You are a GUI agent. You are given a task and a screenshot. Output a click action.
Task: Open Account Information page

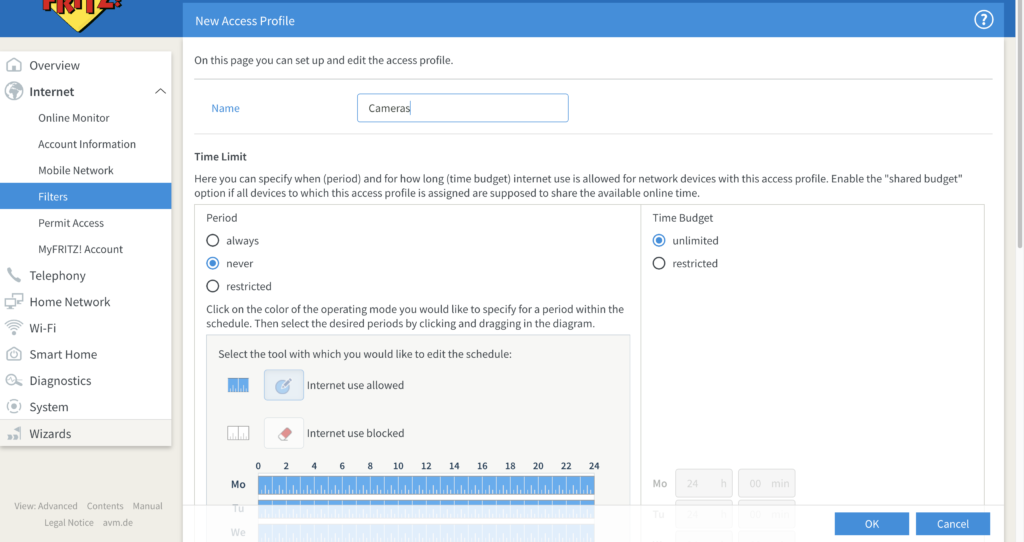[x=87, y=144]
